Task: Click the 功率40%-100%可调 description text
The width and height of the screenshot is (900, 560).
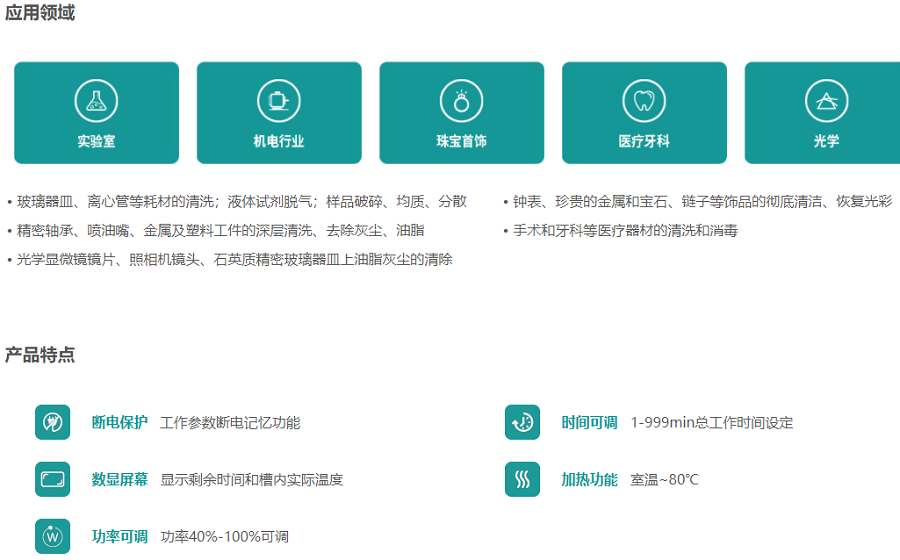Action: click(224, 537)
